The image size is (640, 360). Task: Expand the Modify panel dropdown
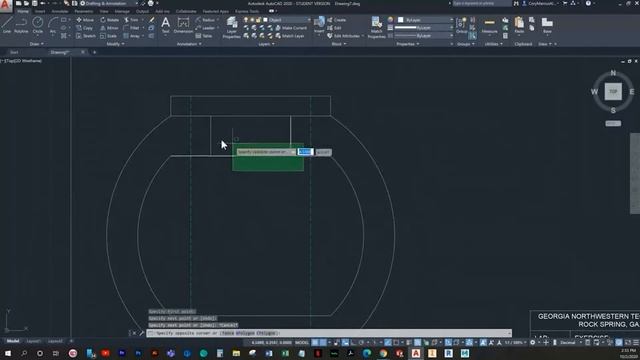[x=116, y=44]
